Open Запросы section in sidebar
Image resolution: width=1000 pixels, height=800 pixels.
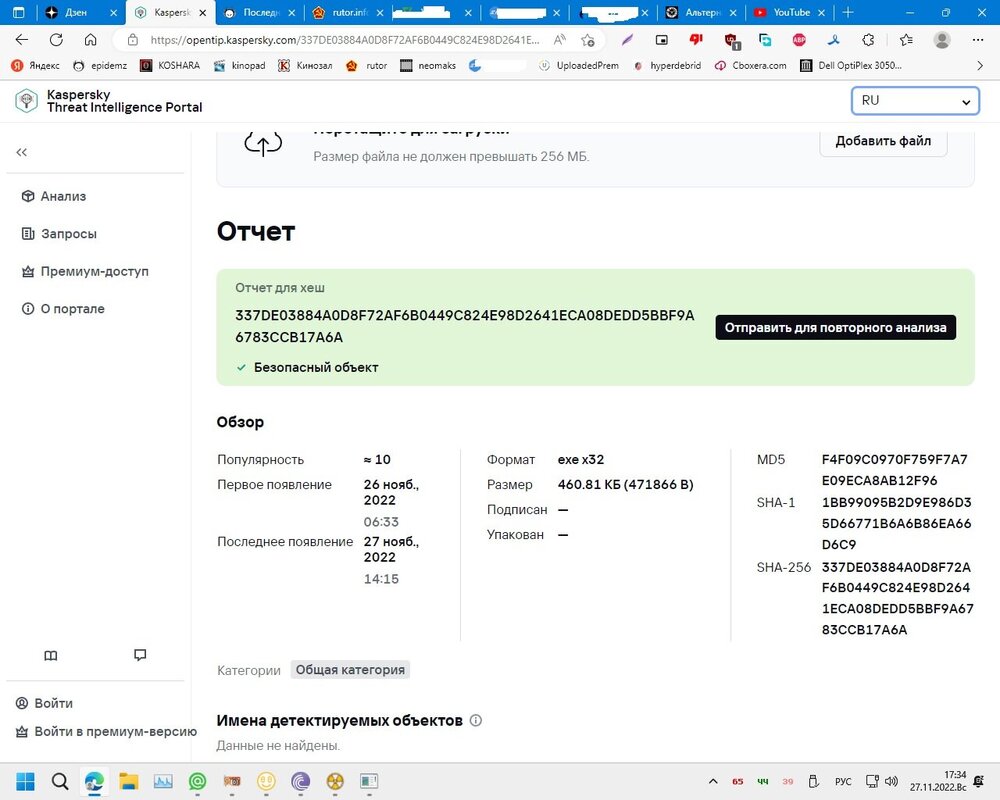pos(68,234)
